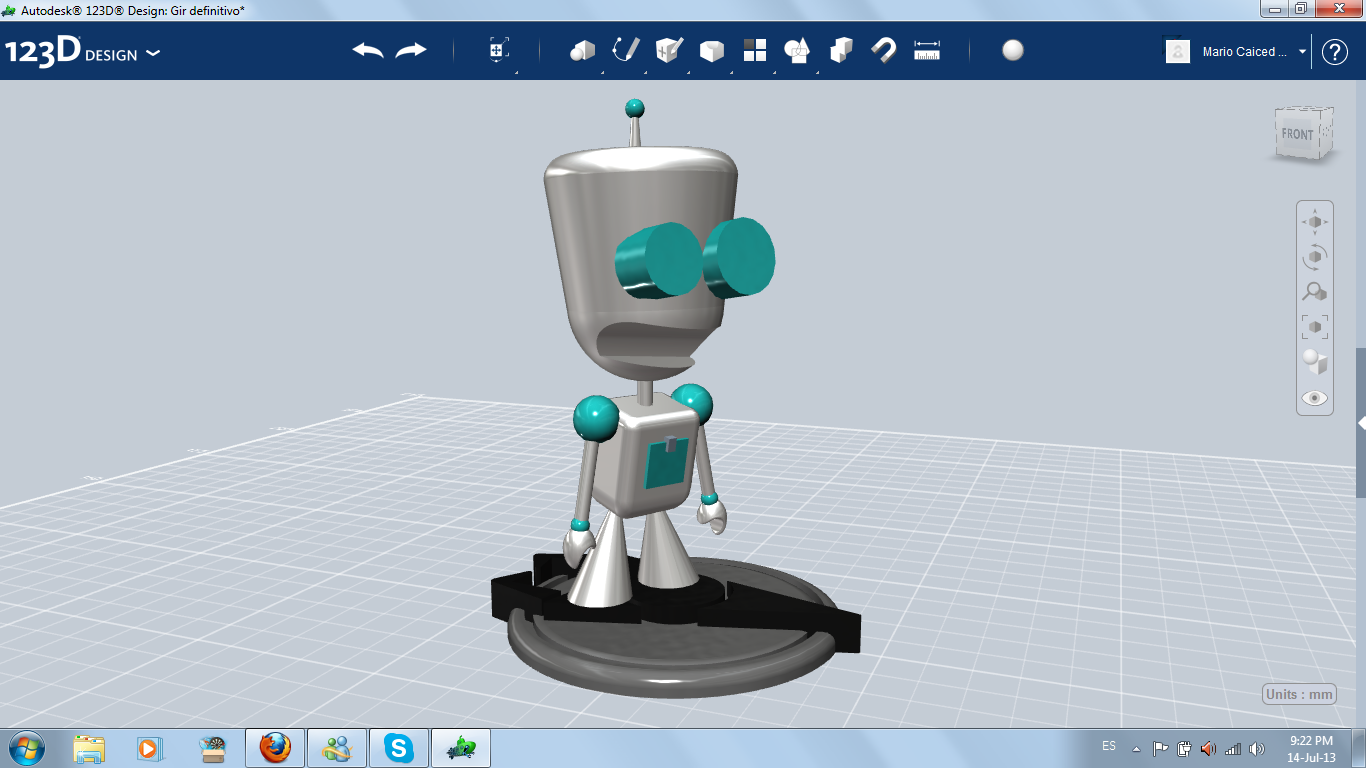Image resolution: width=1366 pixels, height=768 pixels.
Task: Expand the Transform tool's corner arrow
Action: point(516,72)
